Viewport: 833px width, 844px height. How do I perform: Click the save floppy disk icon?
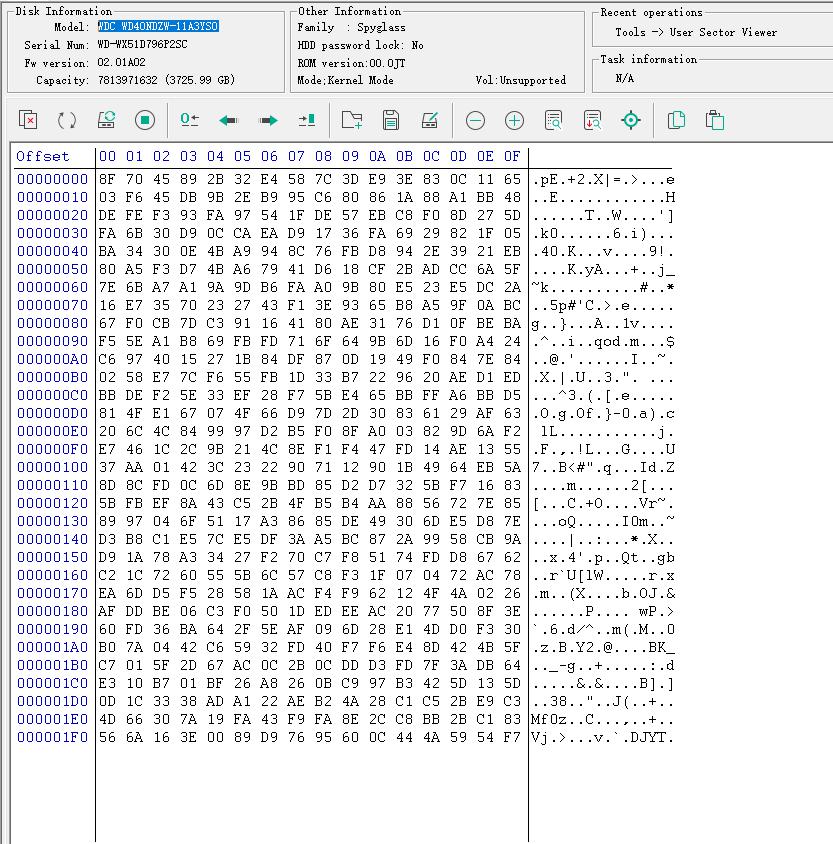tap(391, 119)
